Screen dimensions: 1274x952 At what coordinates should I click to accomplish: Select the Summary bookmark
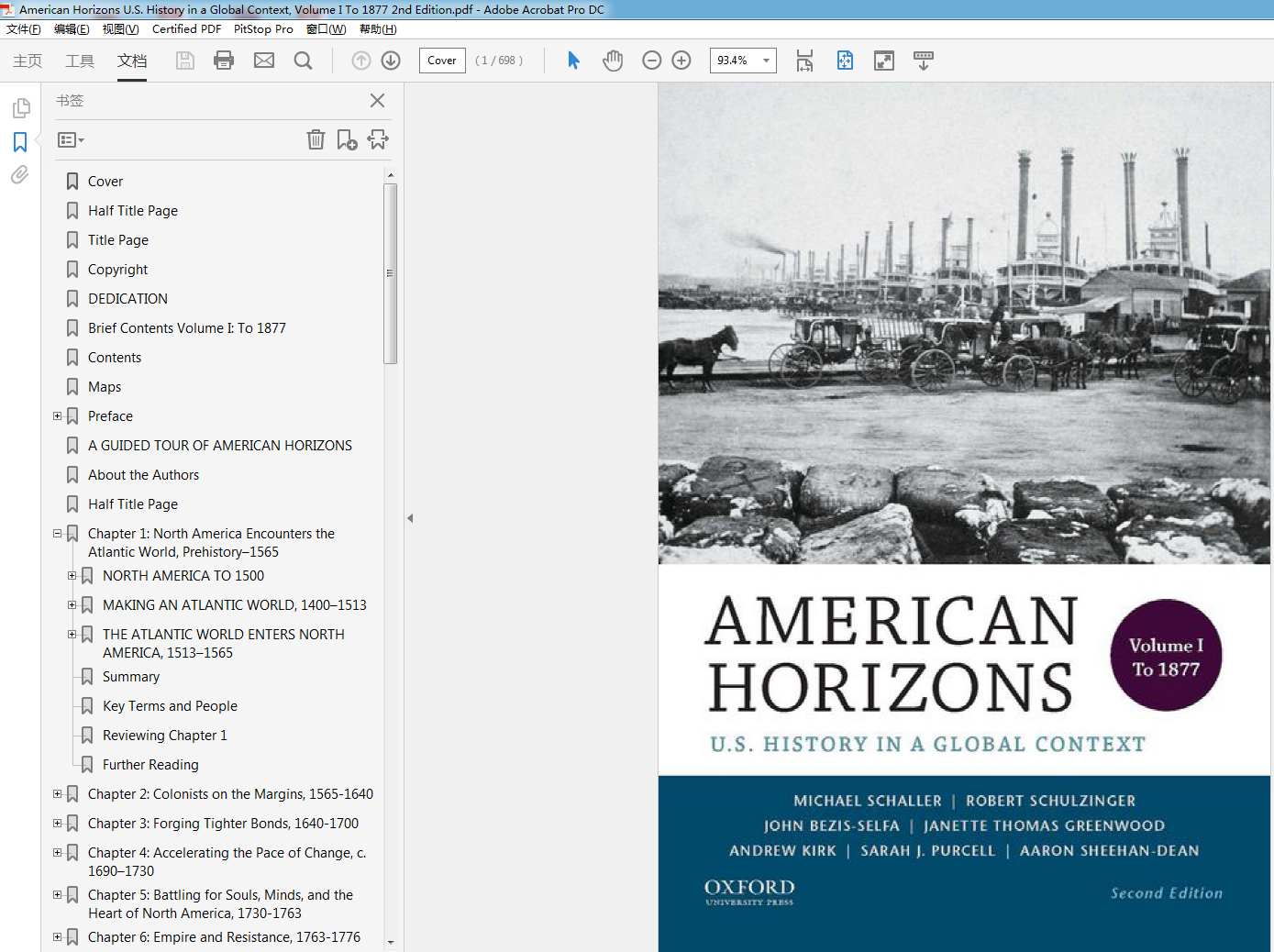(x=131, y=677)
